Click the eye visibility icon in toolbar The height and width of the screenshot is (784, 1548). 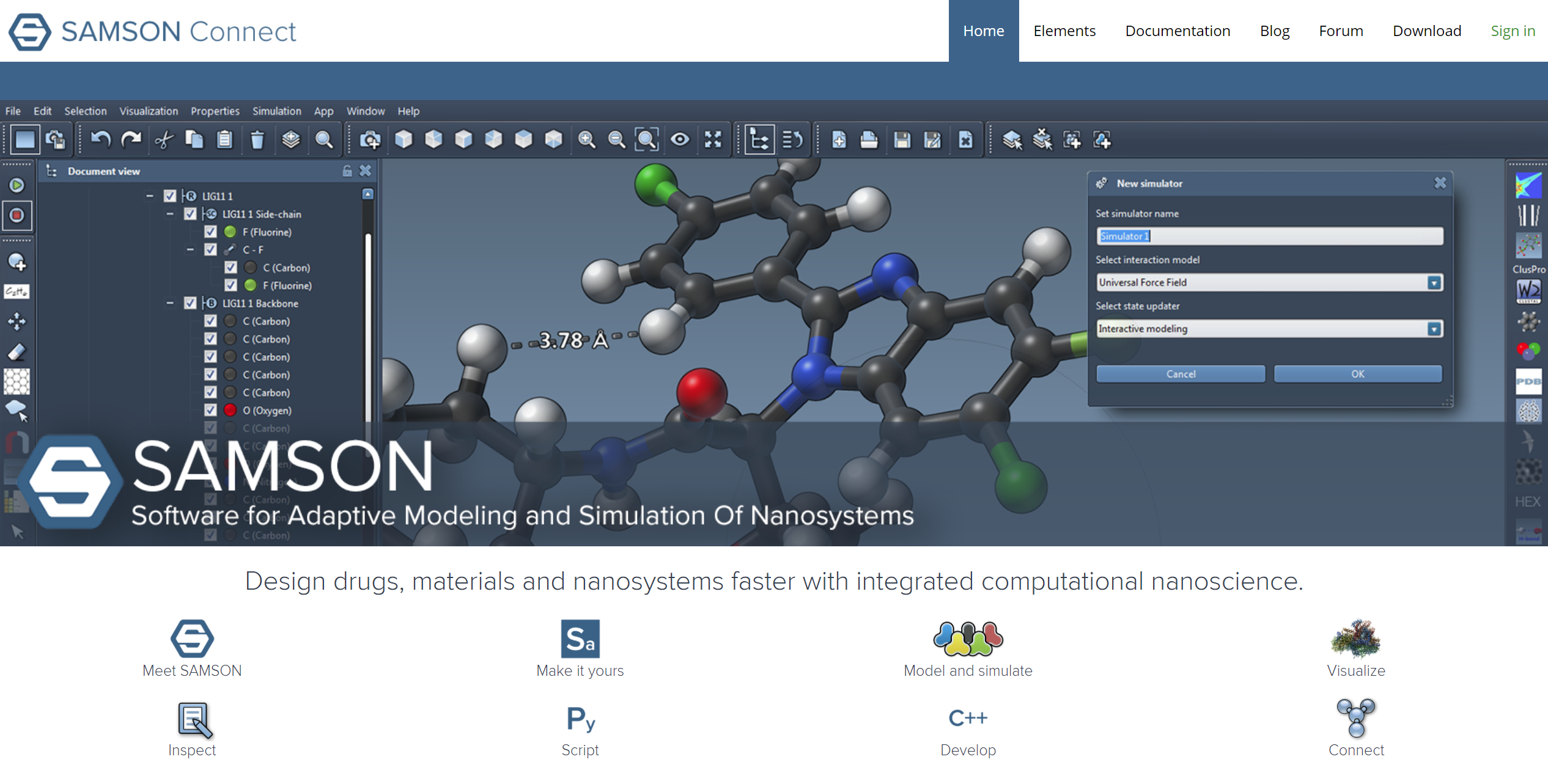679,140
